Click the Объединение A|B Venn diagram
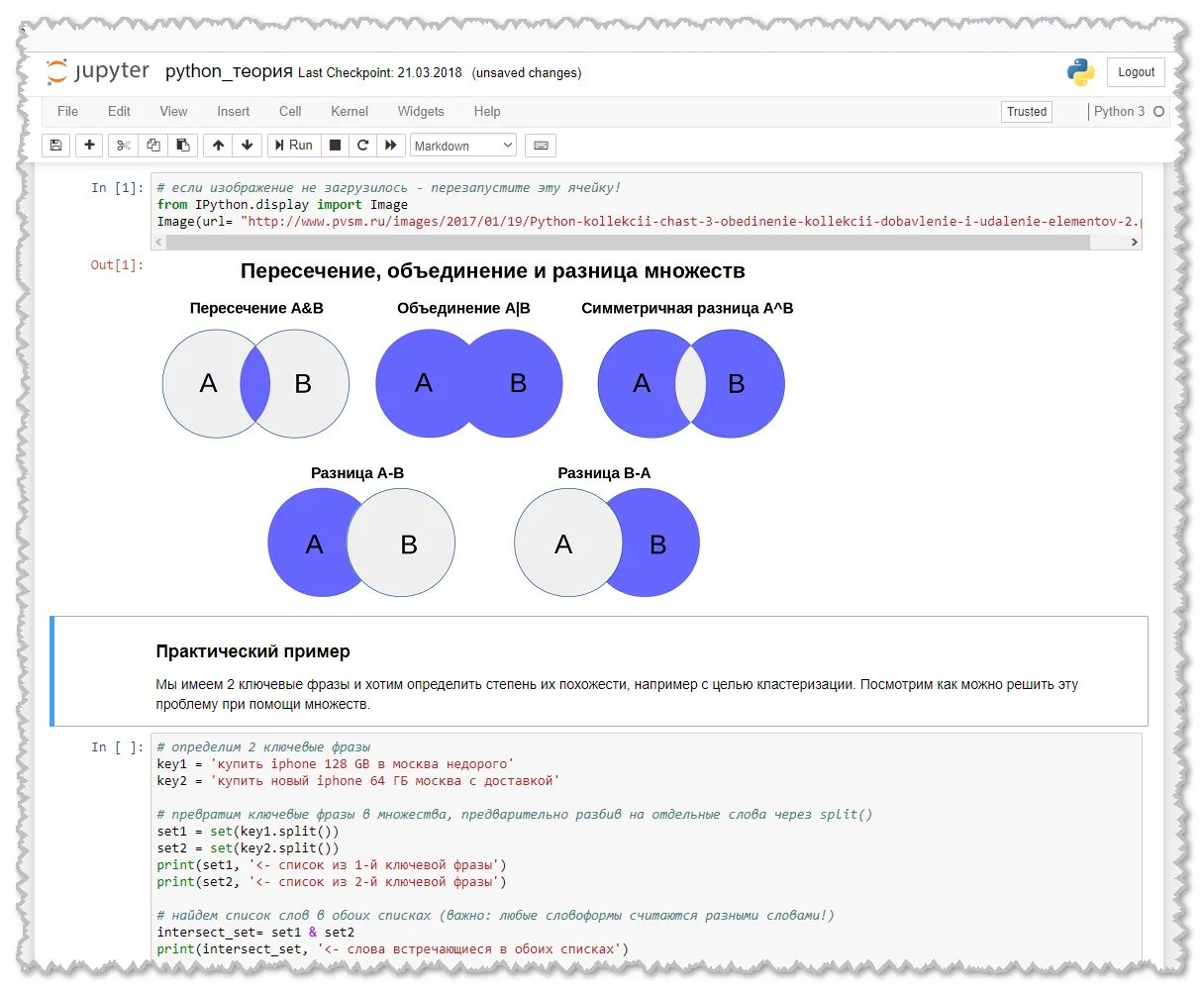Image resolution: width=1204 pixels, height=990 pixels. click(x=468, y=384)
